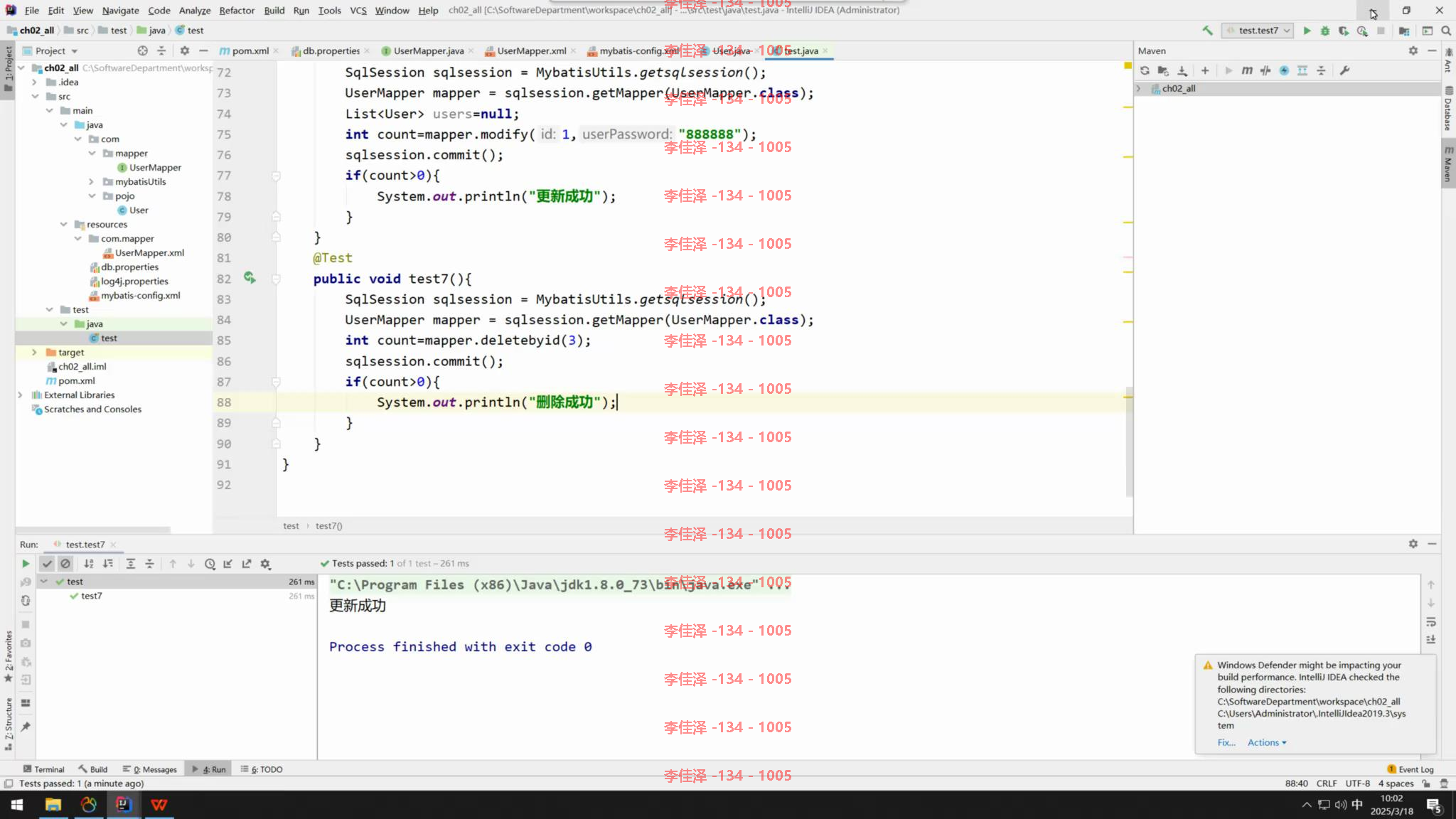Viewport: 1456px width, 819px height.
Task: Click Fix... link in Defender notification
Action: point(1226,742)
